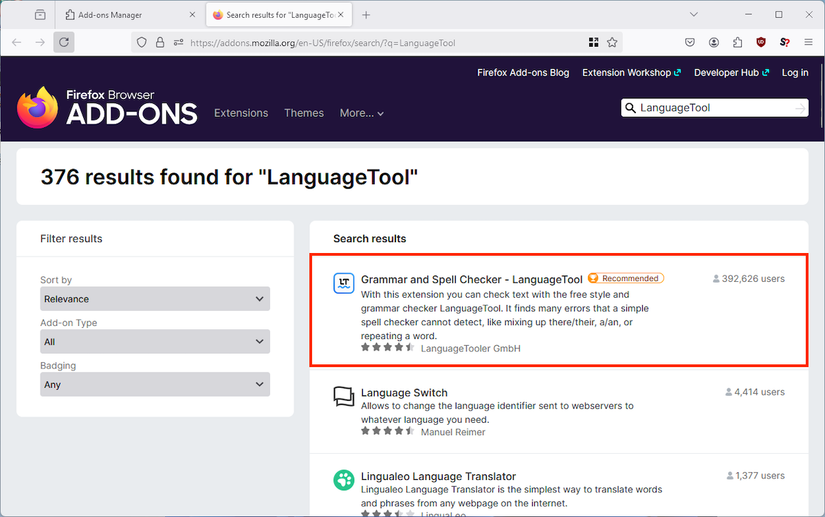
Task: Open Grammar and Spell Checker - LanguageTool link
Action: click(x=471, y=280)
